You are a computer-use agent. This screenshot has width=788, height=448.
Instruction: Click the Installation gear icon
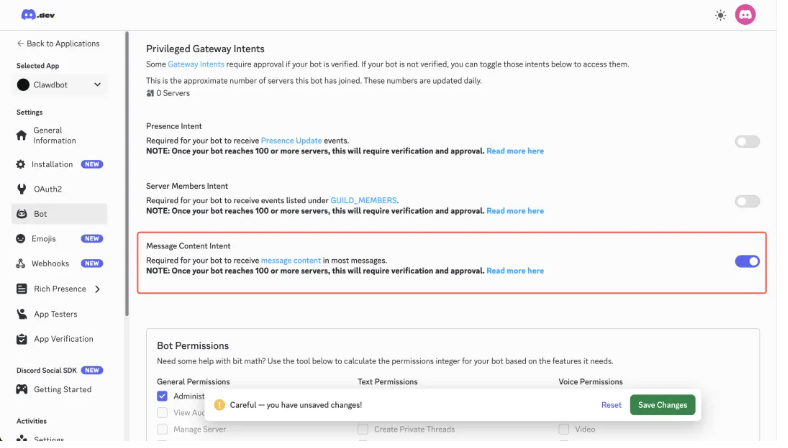[x=22, y=164]
